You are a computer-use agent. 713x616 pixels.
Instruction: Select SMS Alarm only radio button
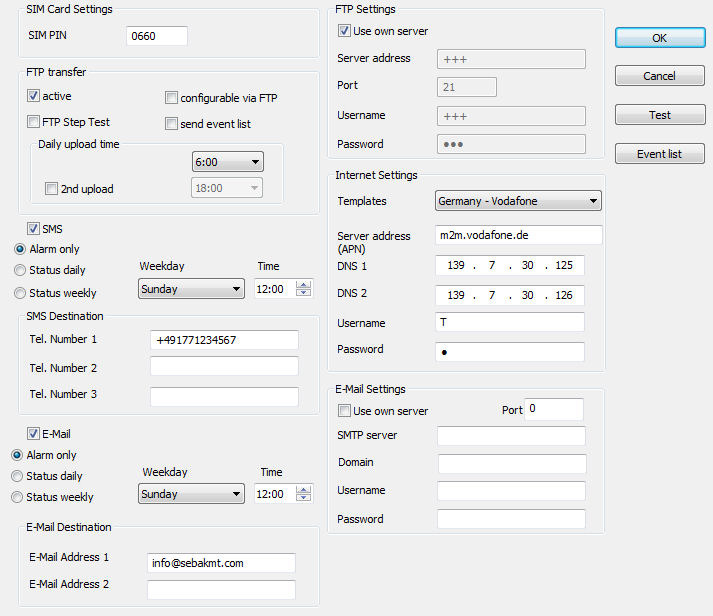coord(20,249)
